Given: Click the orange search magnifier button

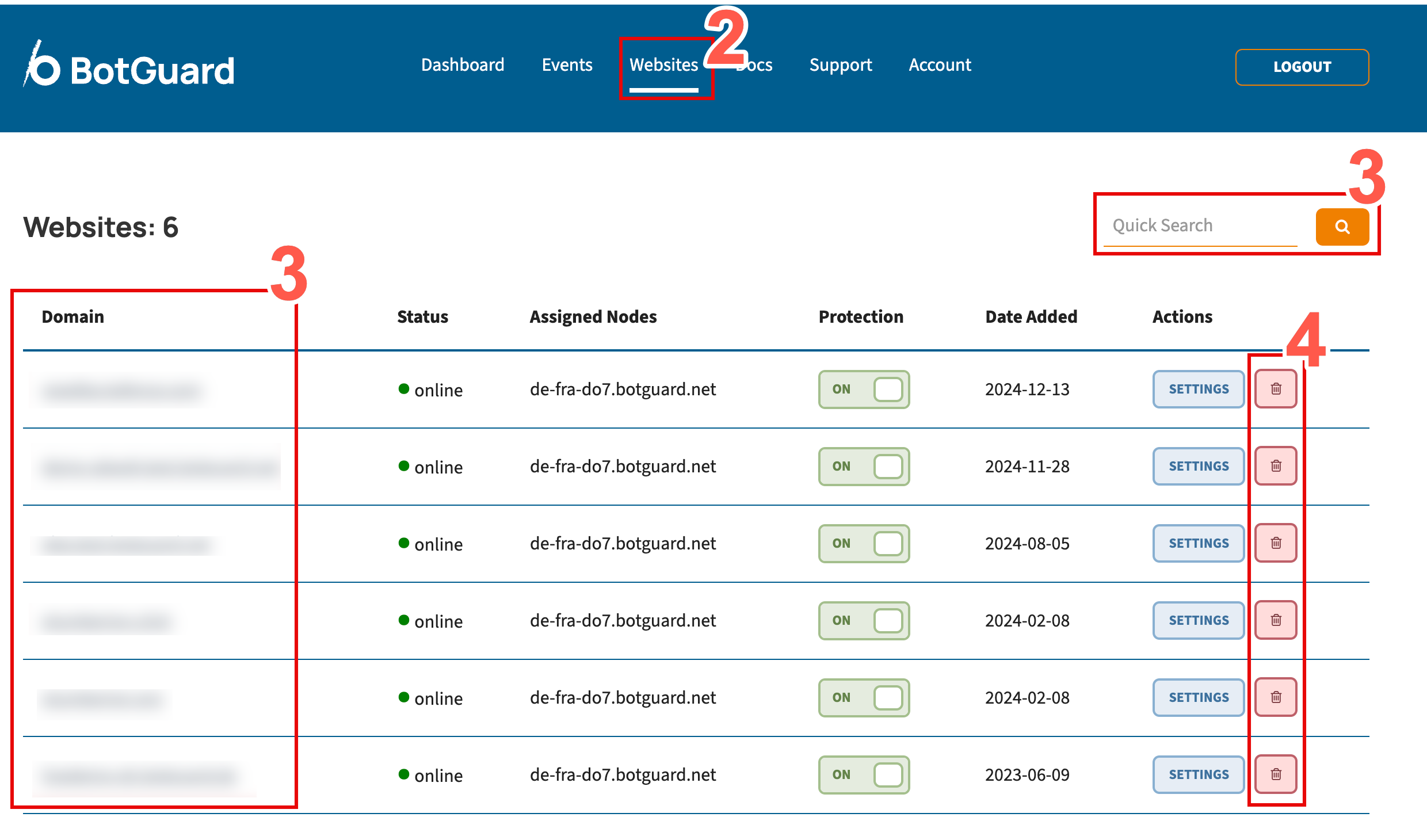Looking at the screenshot, I should (1342, 227).
